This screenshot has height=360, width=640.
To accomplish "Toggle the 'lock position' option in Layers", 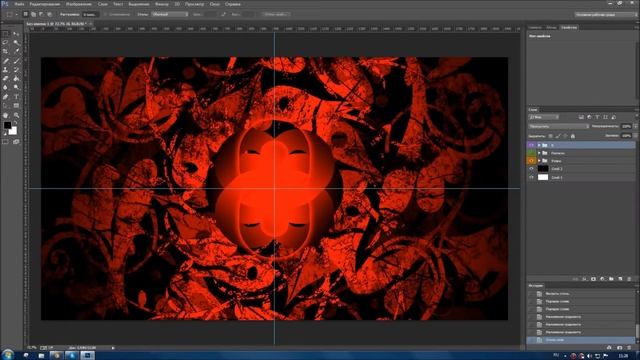I will 565,136.
